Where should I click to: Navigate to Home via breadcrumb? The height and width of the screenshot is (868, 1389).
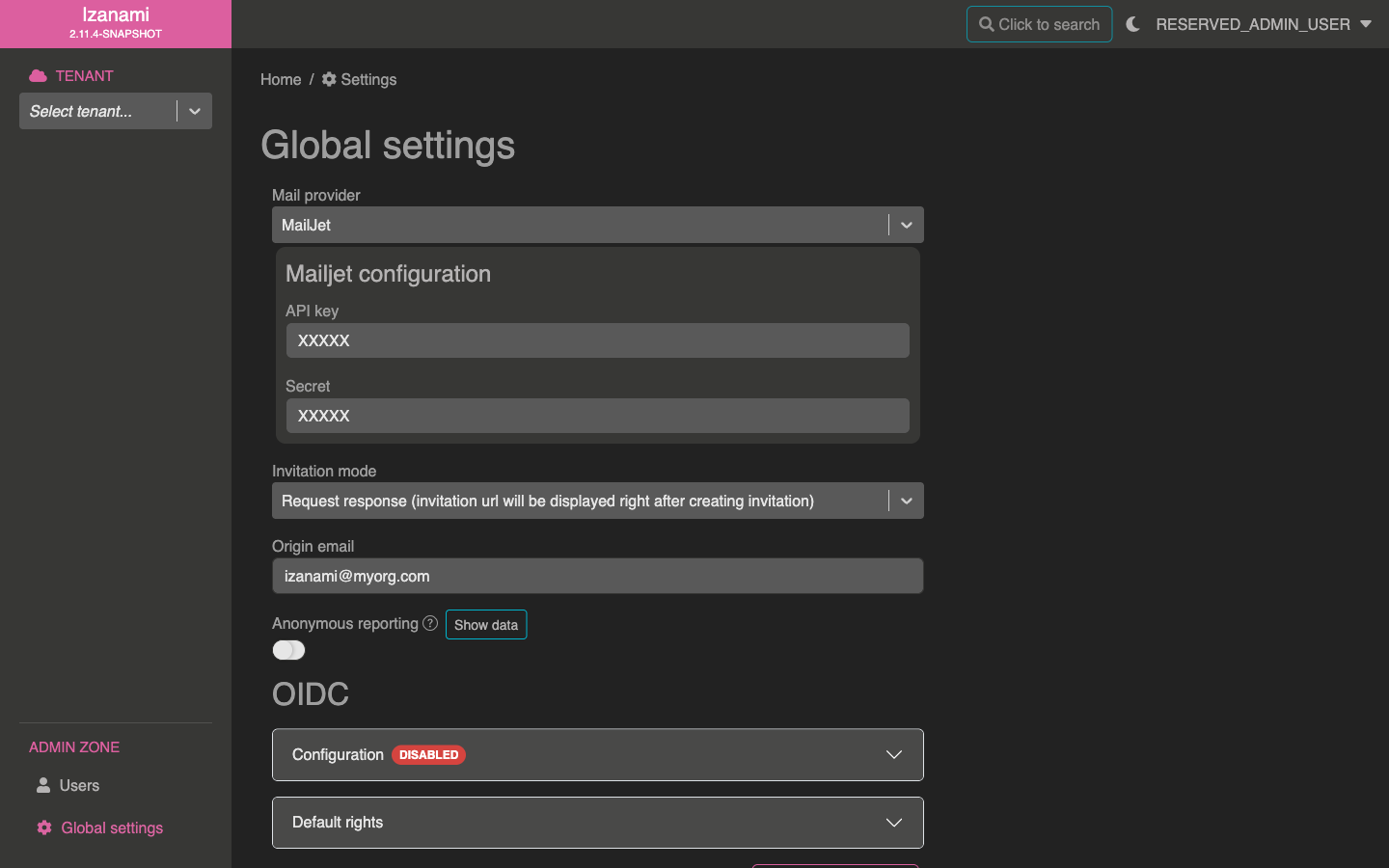(281, 79)
